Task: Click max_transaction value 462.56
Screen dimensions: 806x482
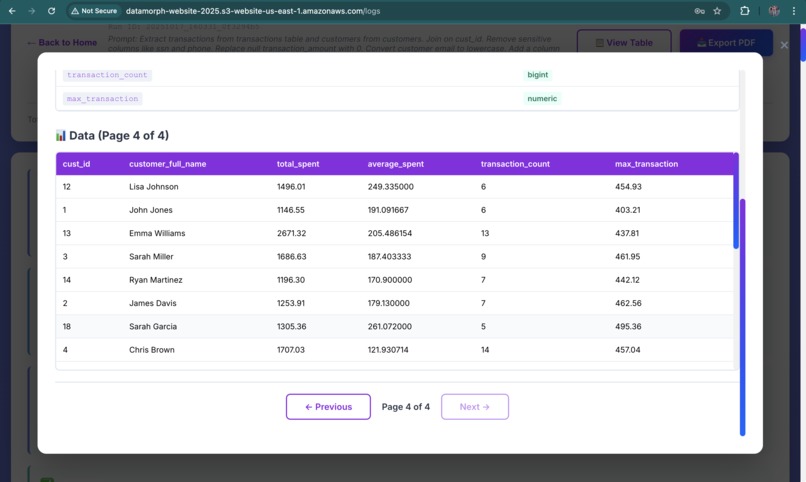Action: [628, 303]
